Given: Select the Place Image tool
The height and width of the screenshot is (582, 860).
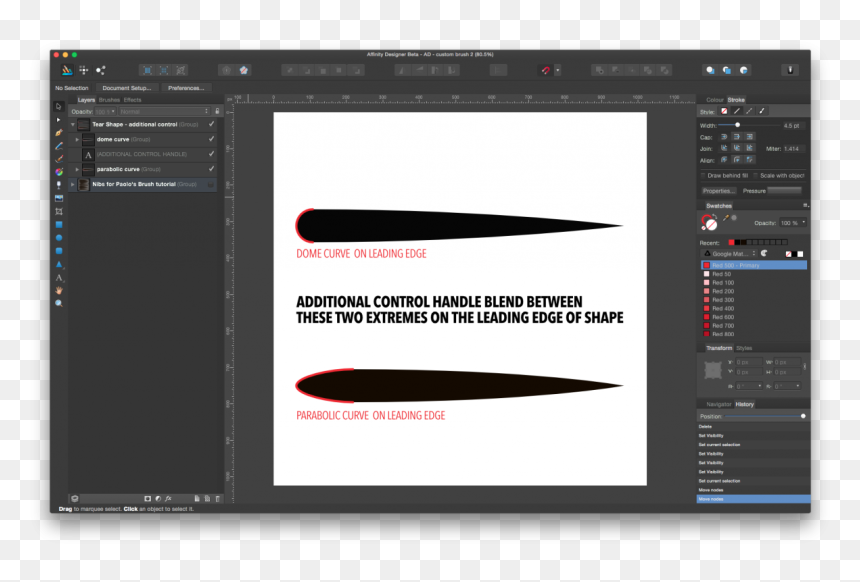Looking at the screenshot, I should (x=59, y=199).
